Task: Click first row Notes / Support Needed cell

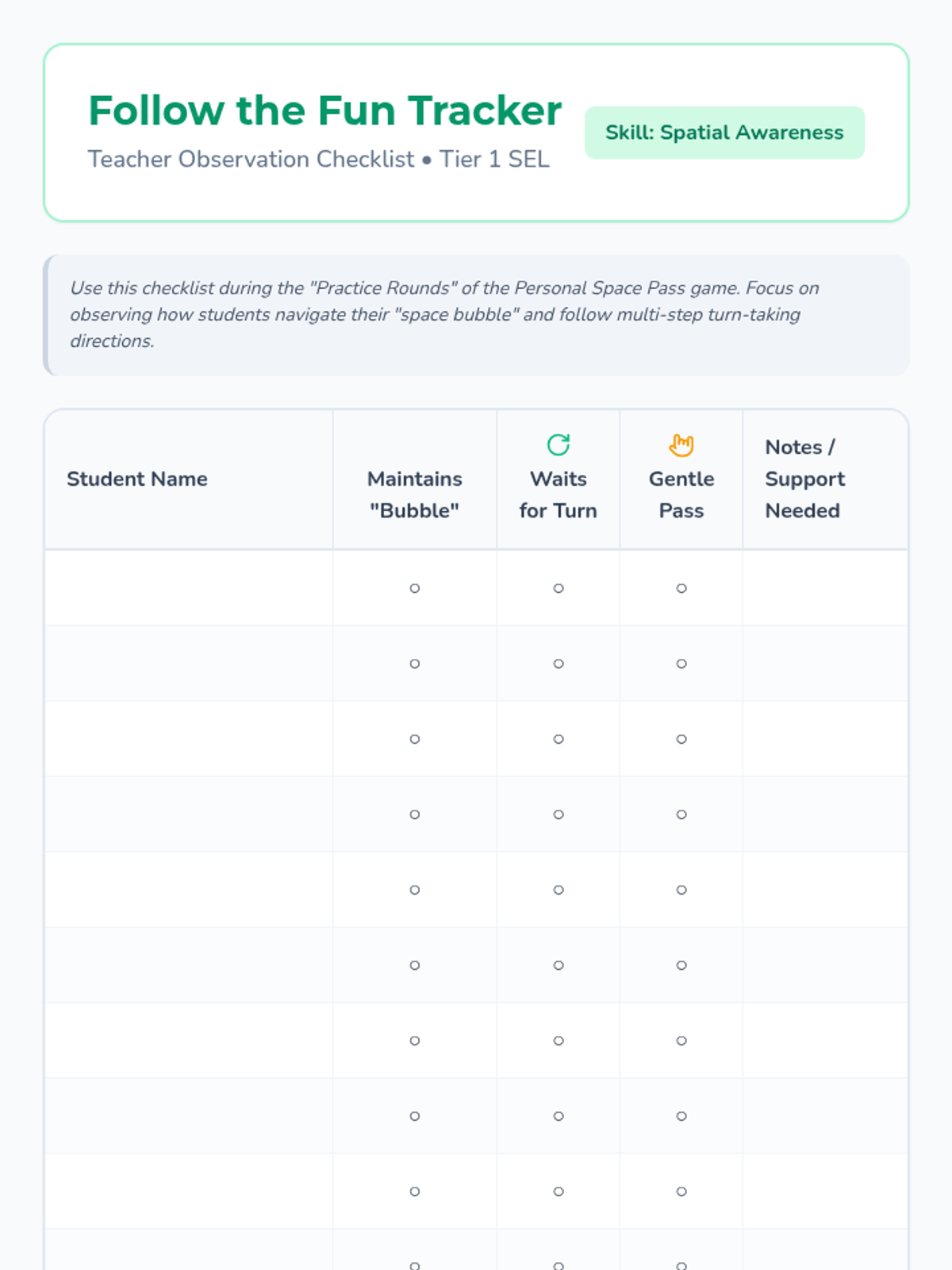Action: pyautogui.click(x=825, y=588)
